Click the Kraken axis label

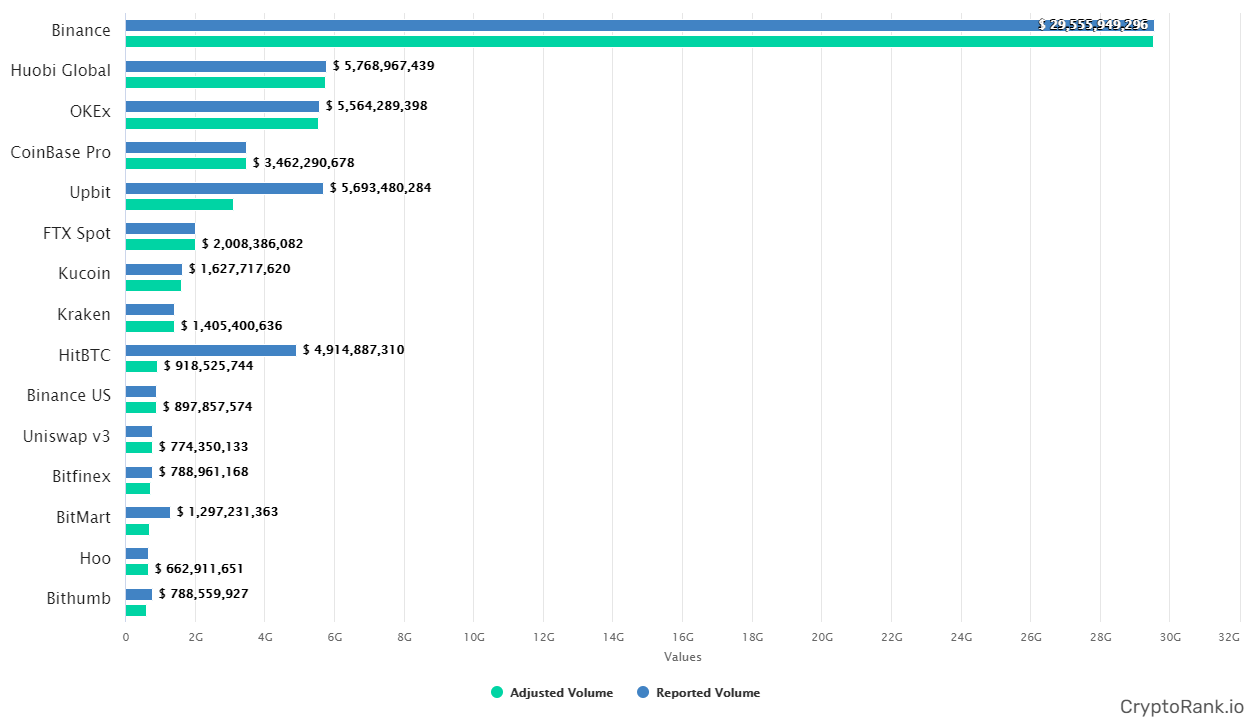[84, 314]
